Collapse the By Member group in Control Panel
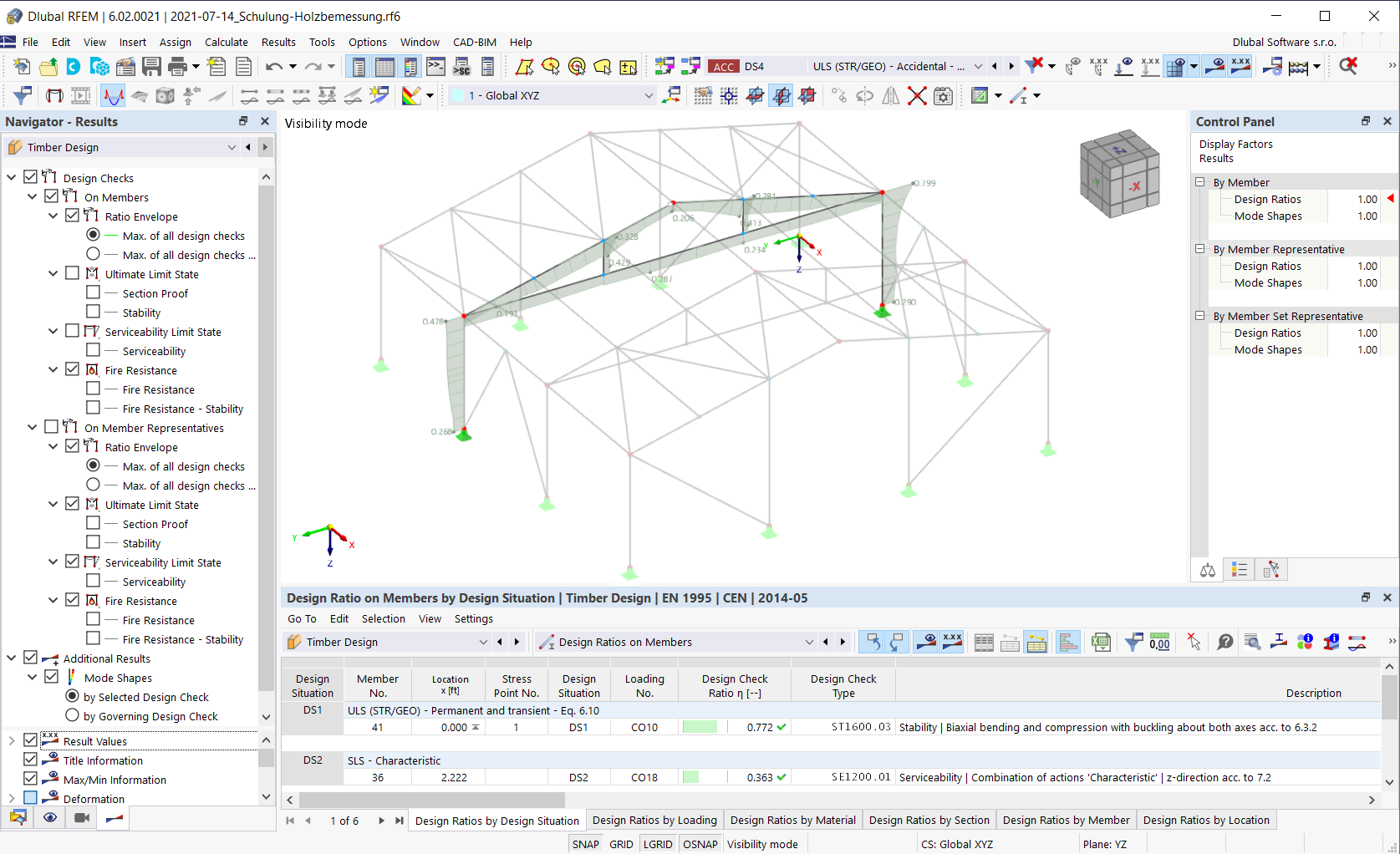1400x854 pixels. (1200, 182)
